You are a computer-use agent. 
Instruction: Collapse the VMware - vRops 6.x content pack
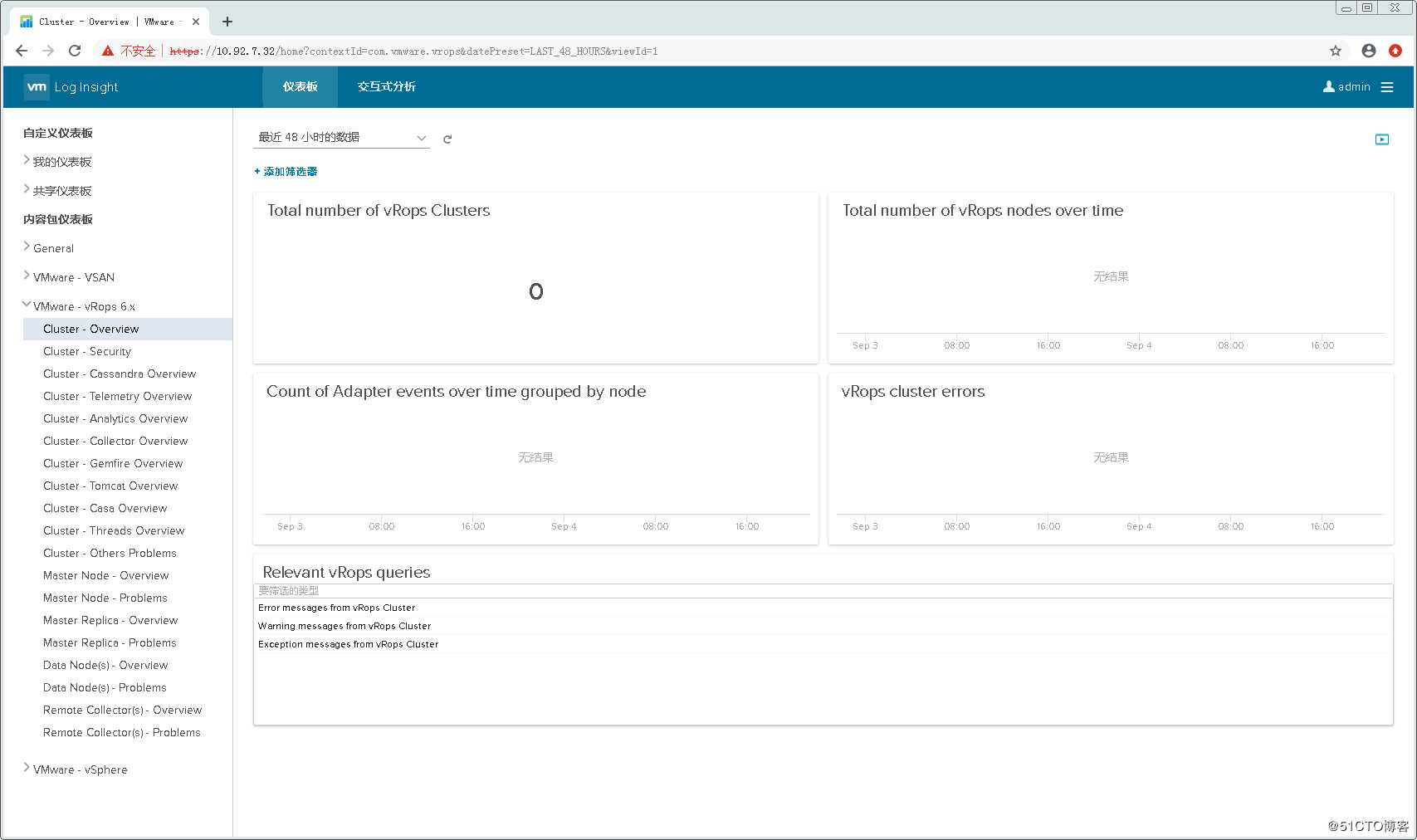[27, 305]
